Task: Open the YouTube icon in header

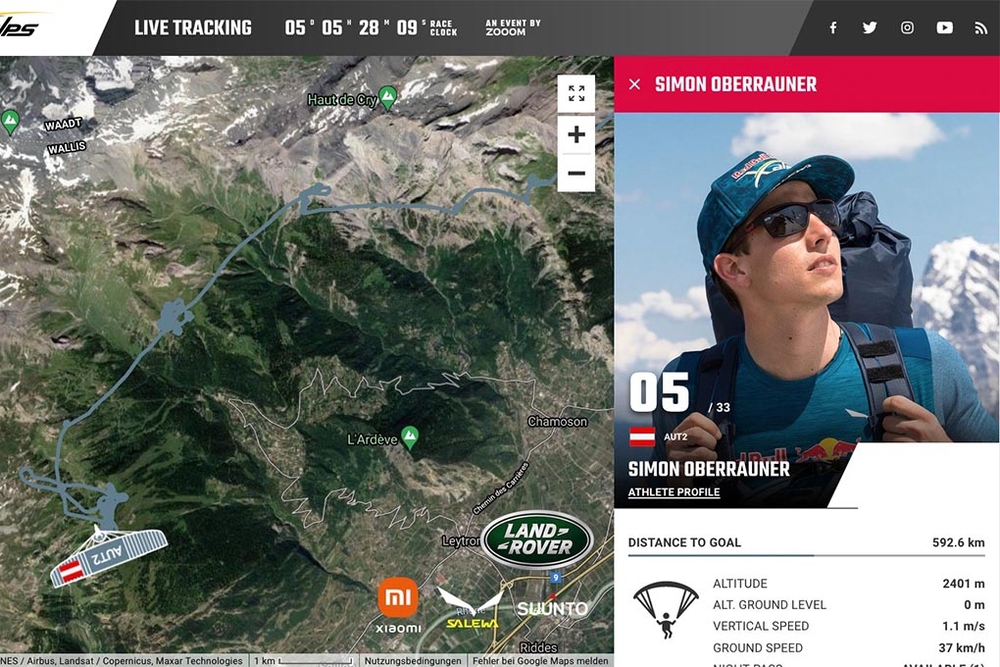Action: click(945, 27)
